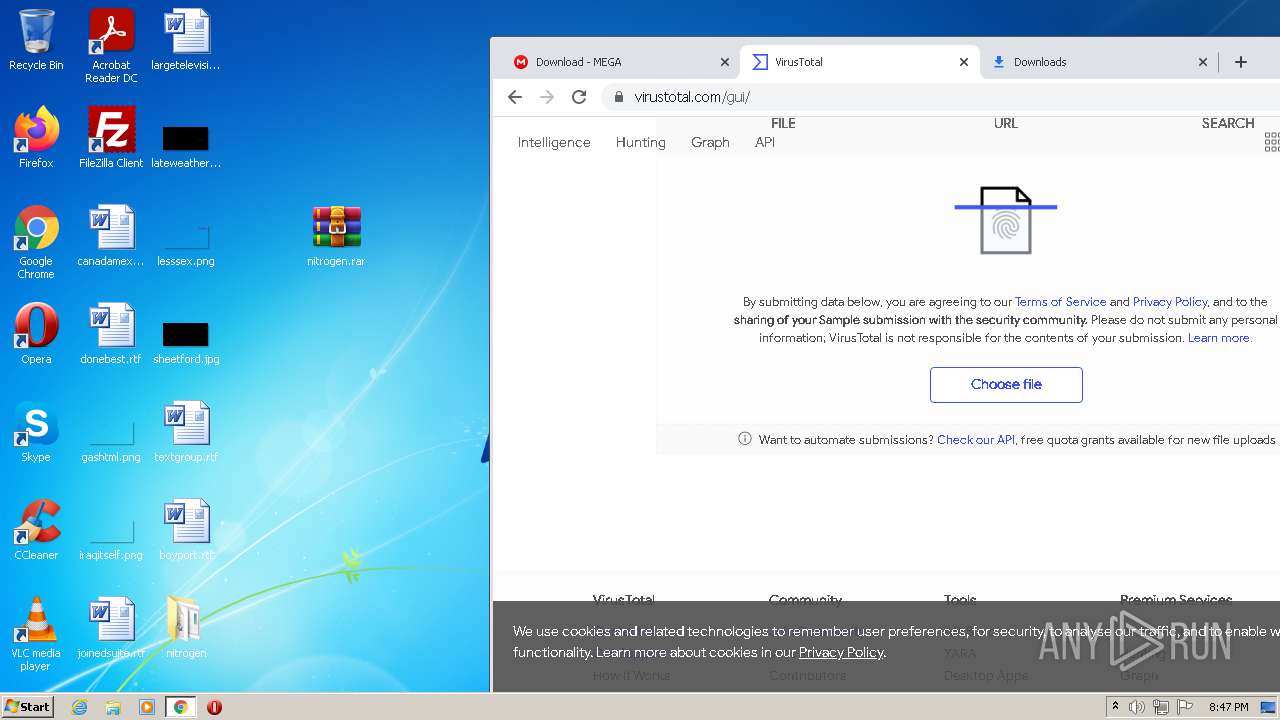Select the sheetford.jpg desktop file

(x=186, y=340)
